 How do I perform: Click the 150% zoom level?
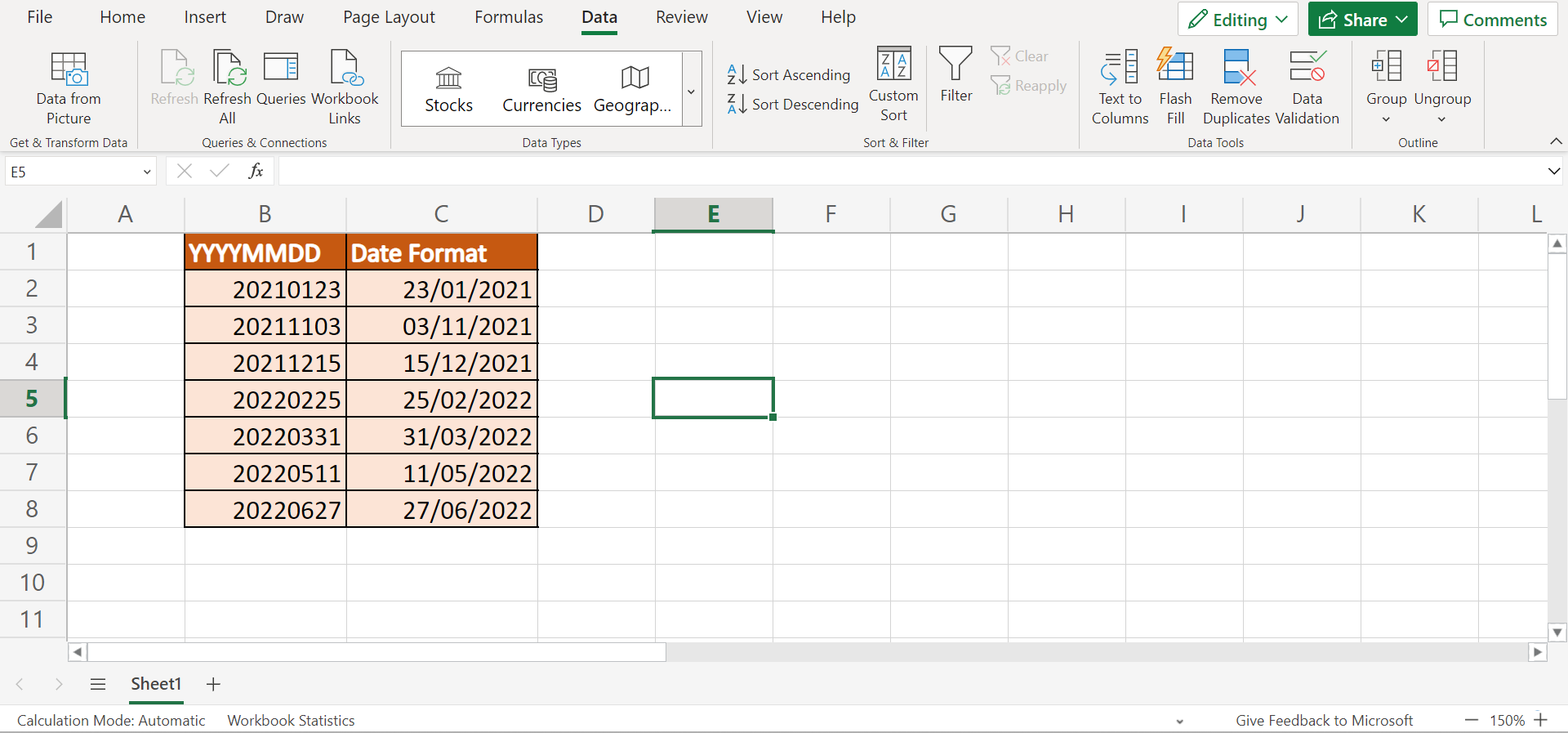click(x=1507, y=720)
